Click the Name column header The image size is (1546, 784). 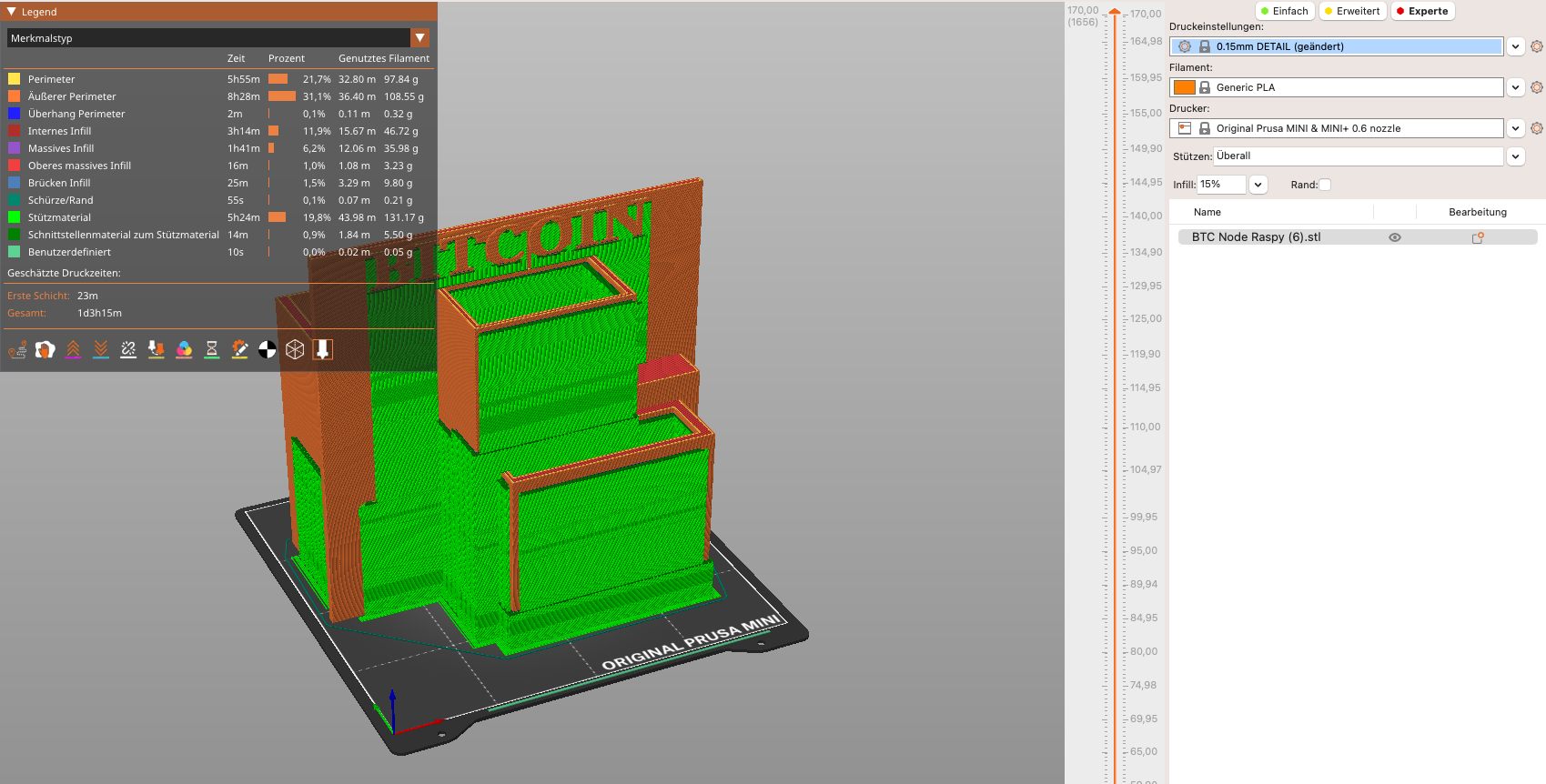coord(1207,212)
